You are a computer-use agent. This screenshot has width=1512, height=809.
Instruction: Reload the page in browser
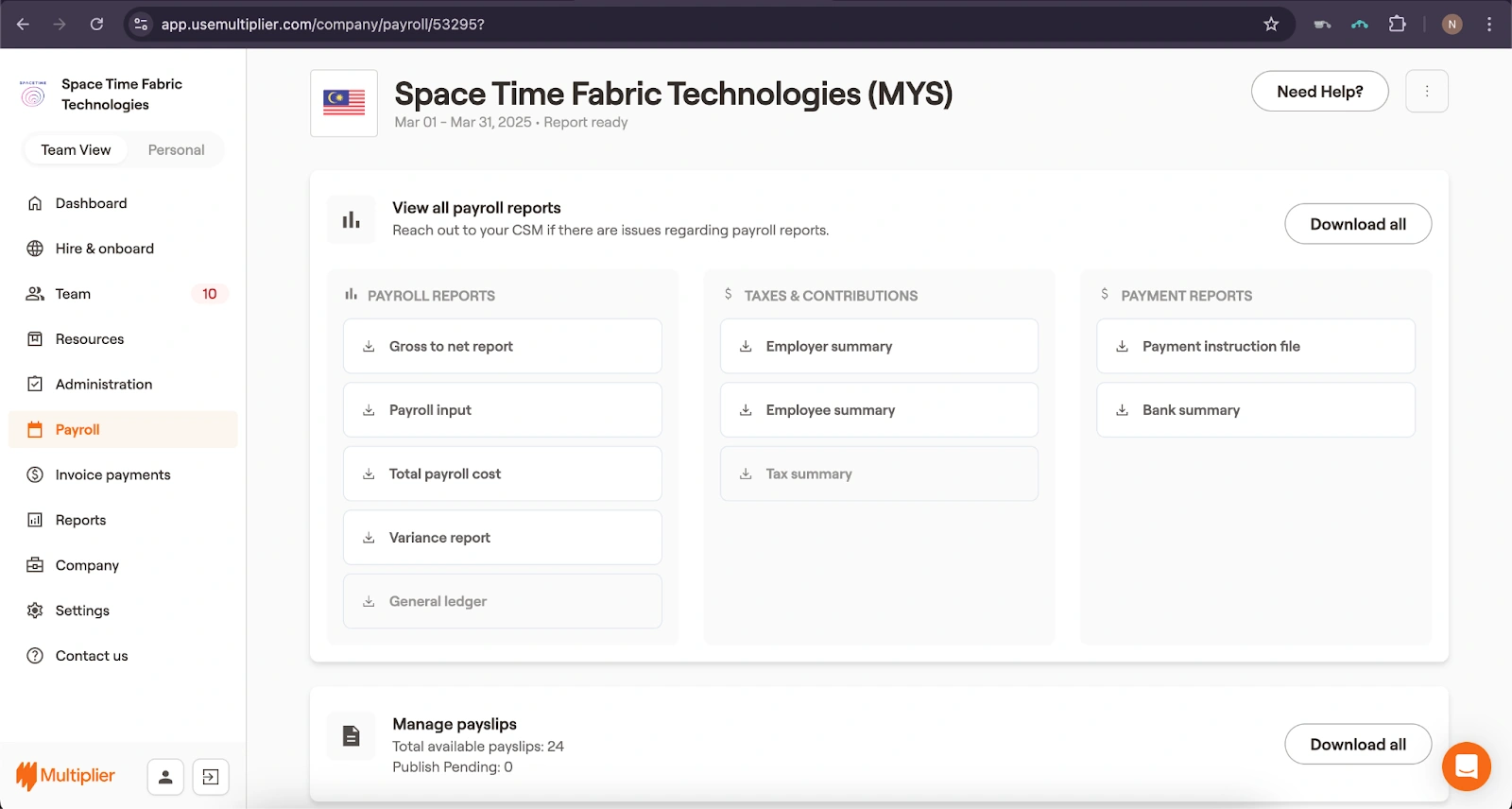pyautogui.click(x=96, y=25)
